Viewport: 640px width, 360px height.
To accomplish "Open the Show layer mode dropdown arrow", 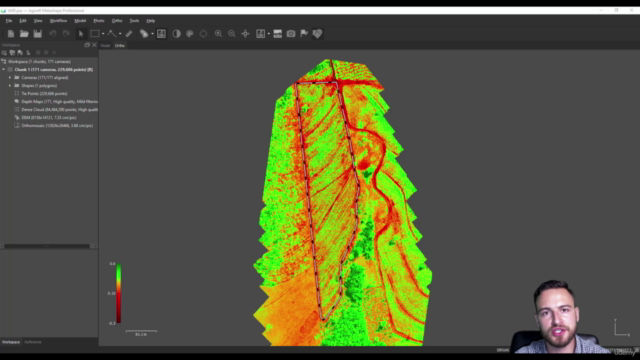I will pos(269,34).
